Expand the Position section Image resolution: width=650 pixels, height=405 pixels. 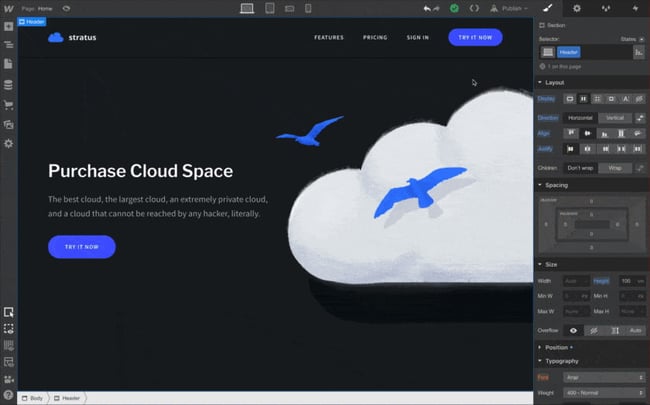558,347
